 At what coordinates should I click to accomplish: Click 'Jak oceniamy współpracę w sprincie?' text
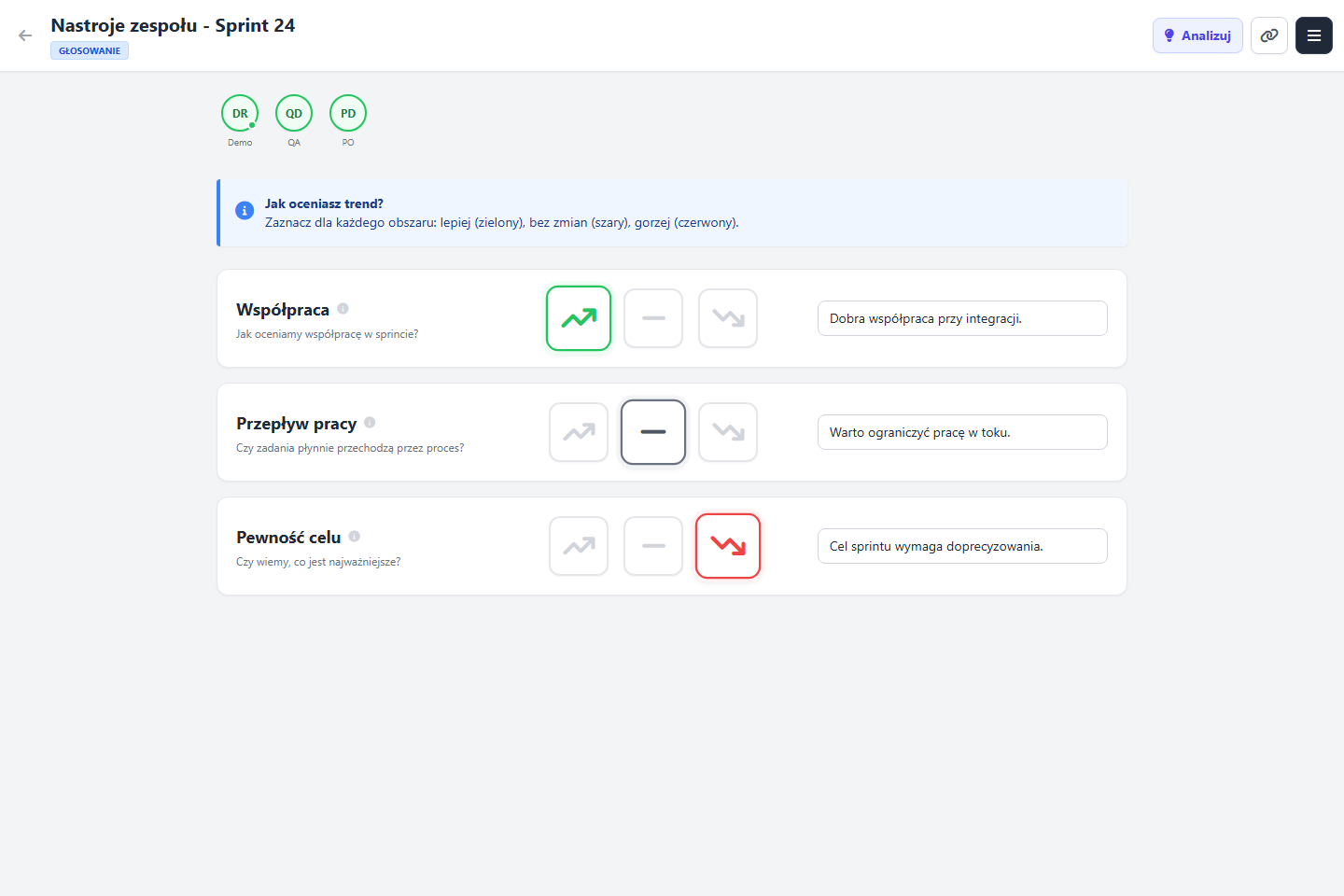(x=327, y=334)
